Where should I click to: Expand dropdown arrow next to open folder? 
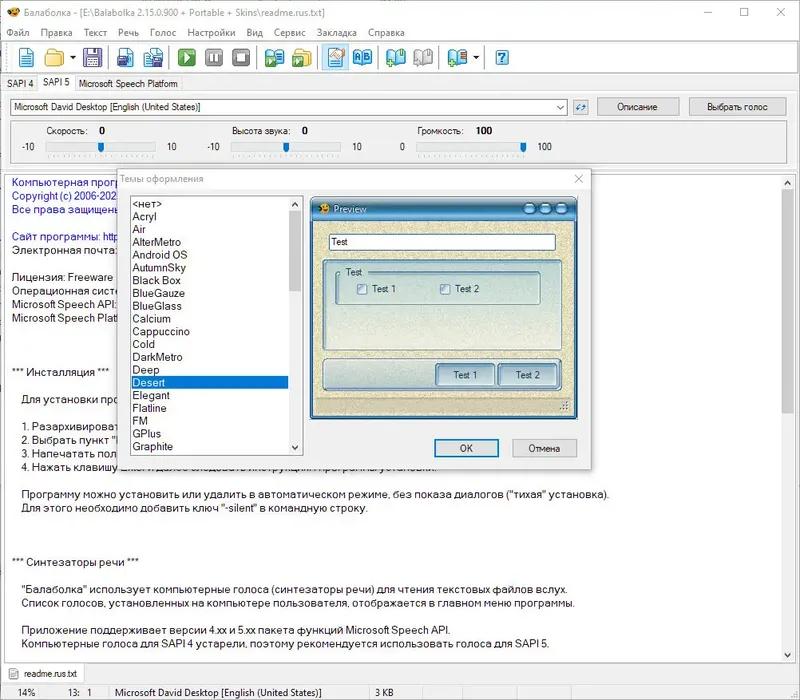[x=73, y=57]
